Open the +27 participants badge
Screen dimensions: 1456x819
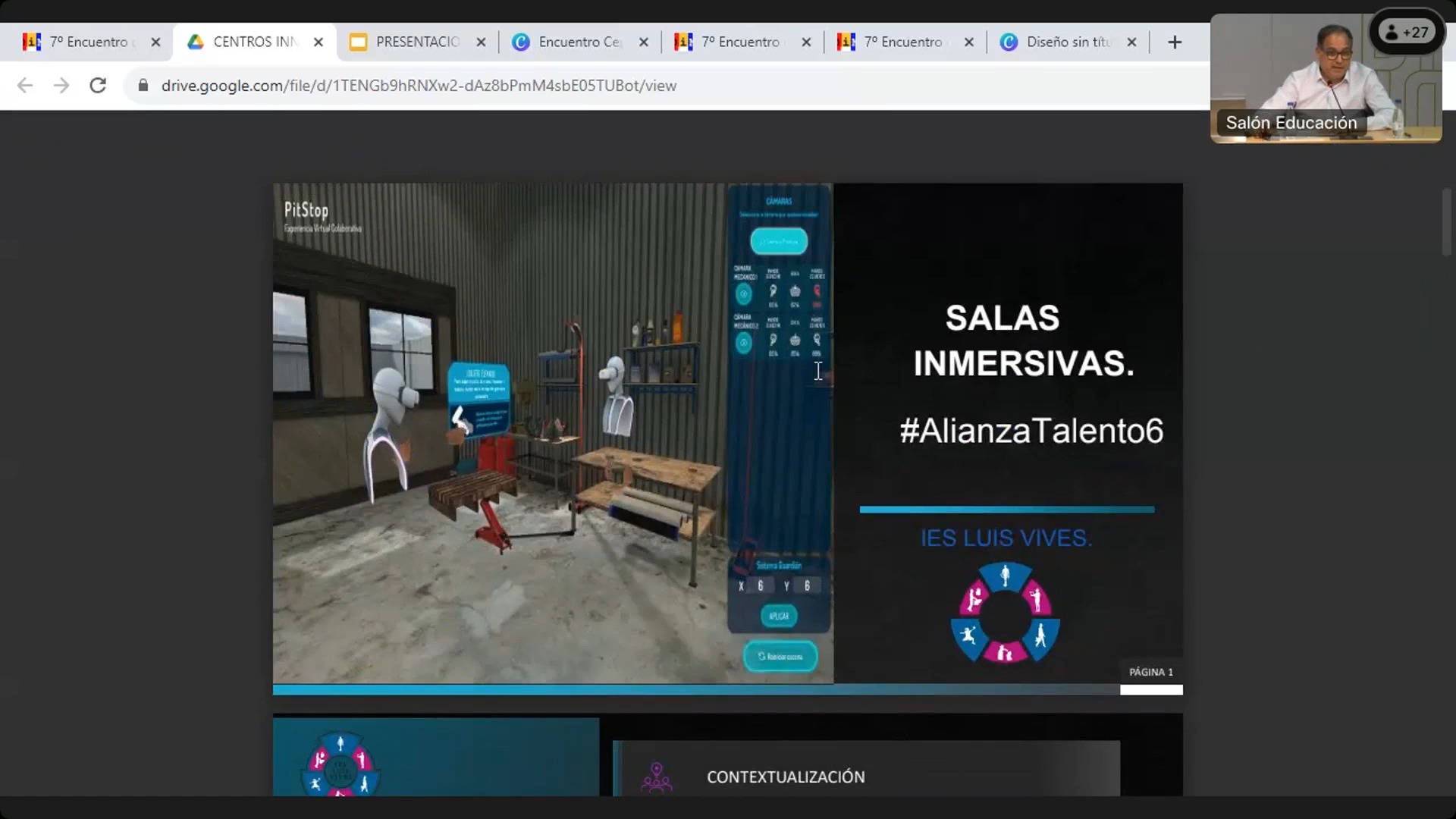tap(1407, 33)
